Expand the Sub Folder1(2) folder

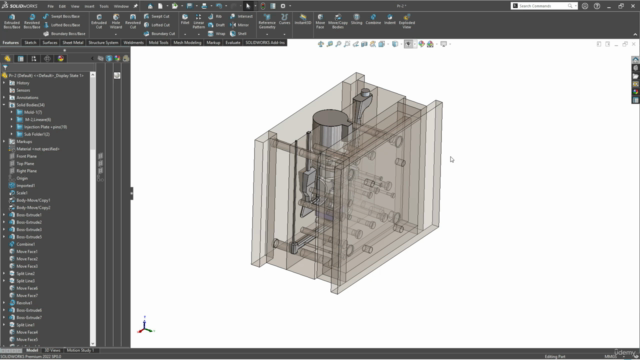click(12, 134)
